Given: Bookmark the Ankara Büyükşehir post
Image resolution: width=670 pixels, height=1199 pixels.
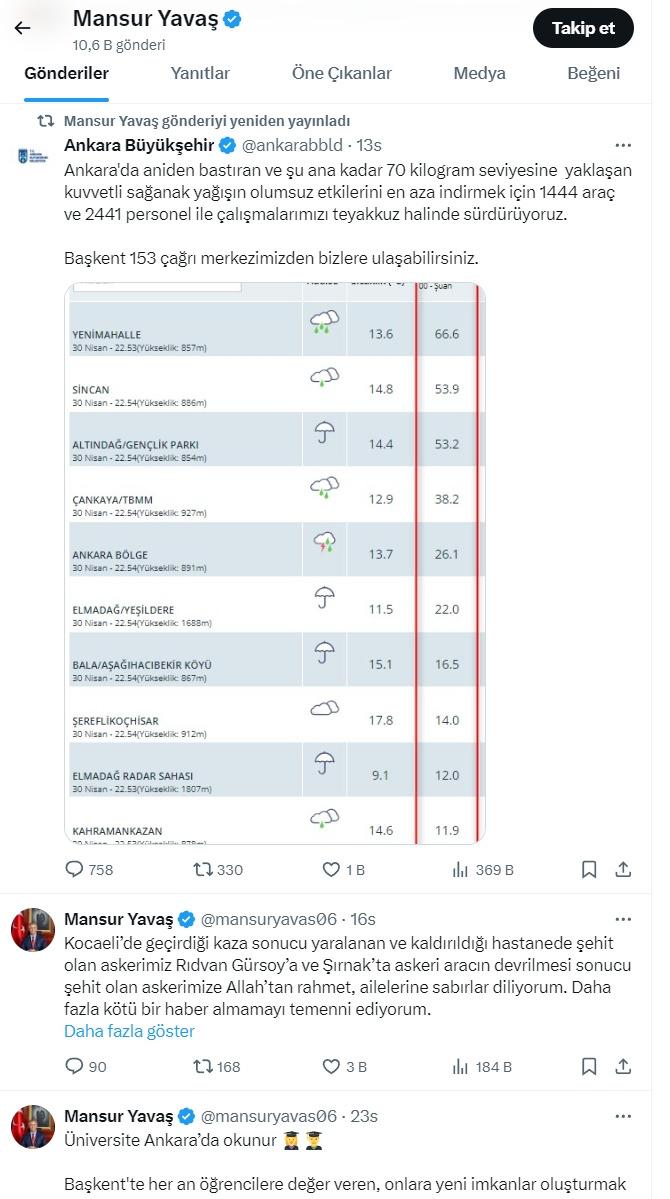Looking at the screenshot, I should point(589,869).
